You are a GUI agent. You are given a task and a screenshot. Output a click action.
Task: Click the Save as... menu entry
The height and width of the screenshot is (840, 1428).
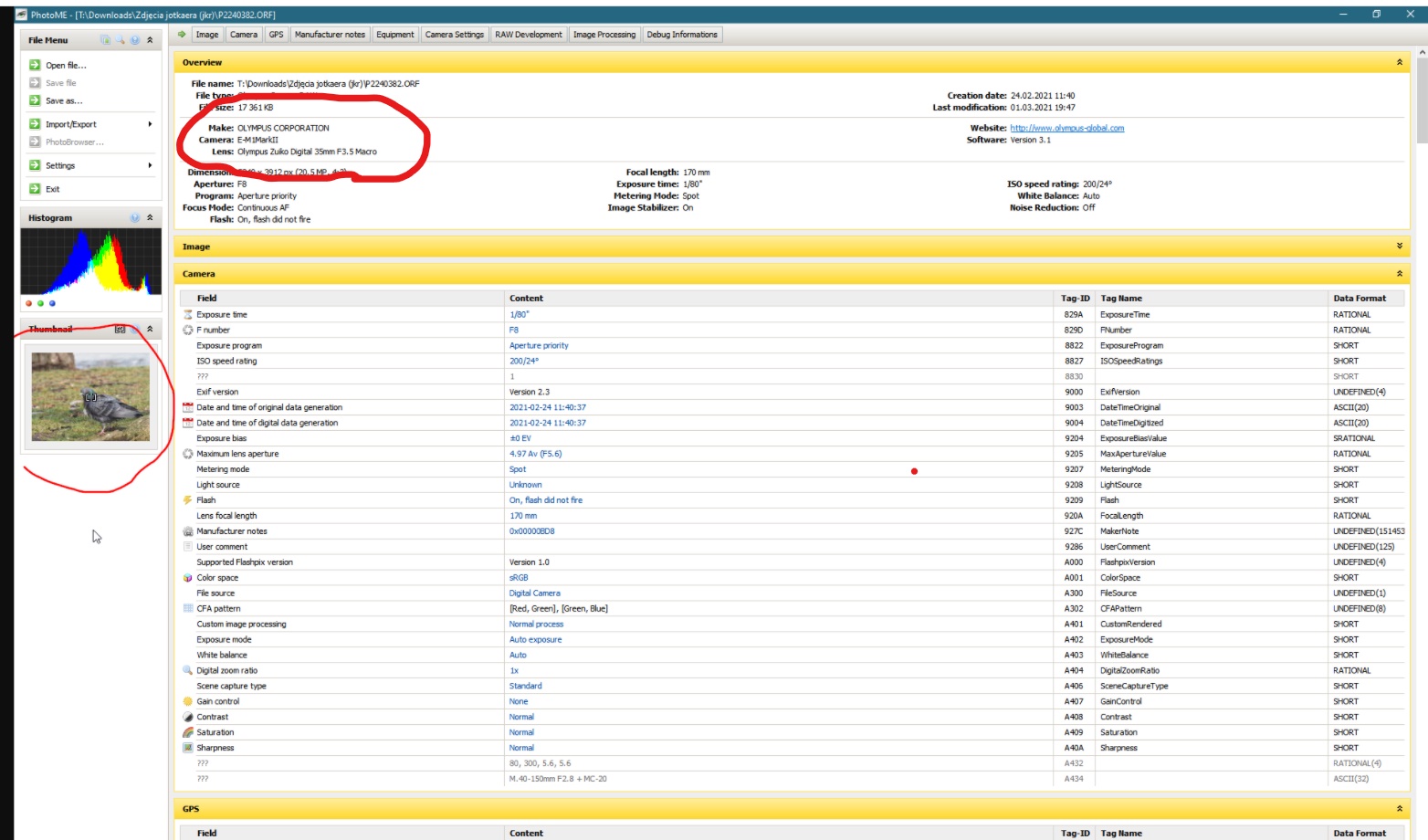(63, 101)
